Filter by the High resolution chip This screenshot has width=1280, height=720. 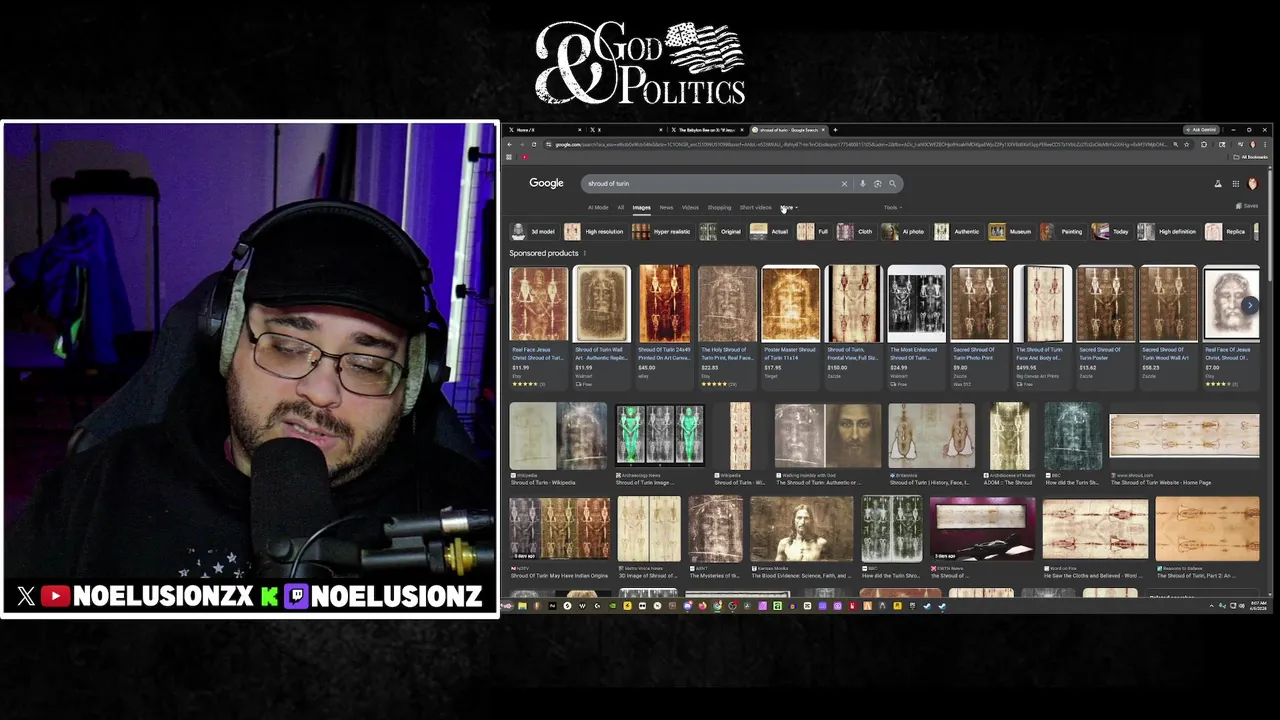coord(594,232)
